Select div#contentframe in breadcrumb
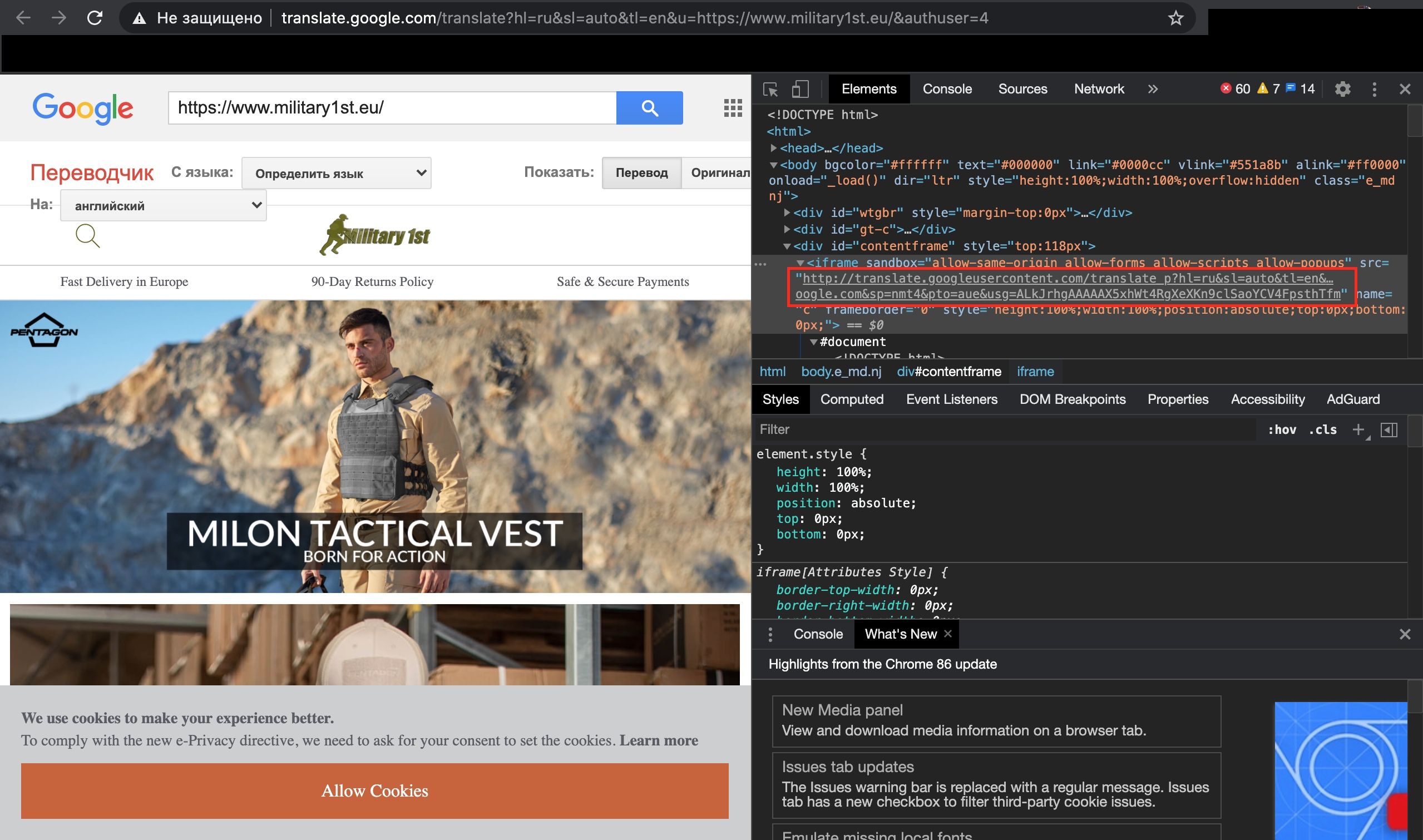The image size is (1423, 840). [948, 371]
